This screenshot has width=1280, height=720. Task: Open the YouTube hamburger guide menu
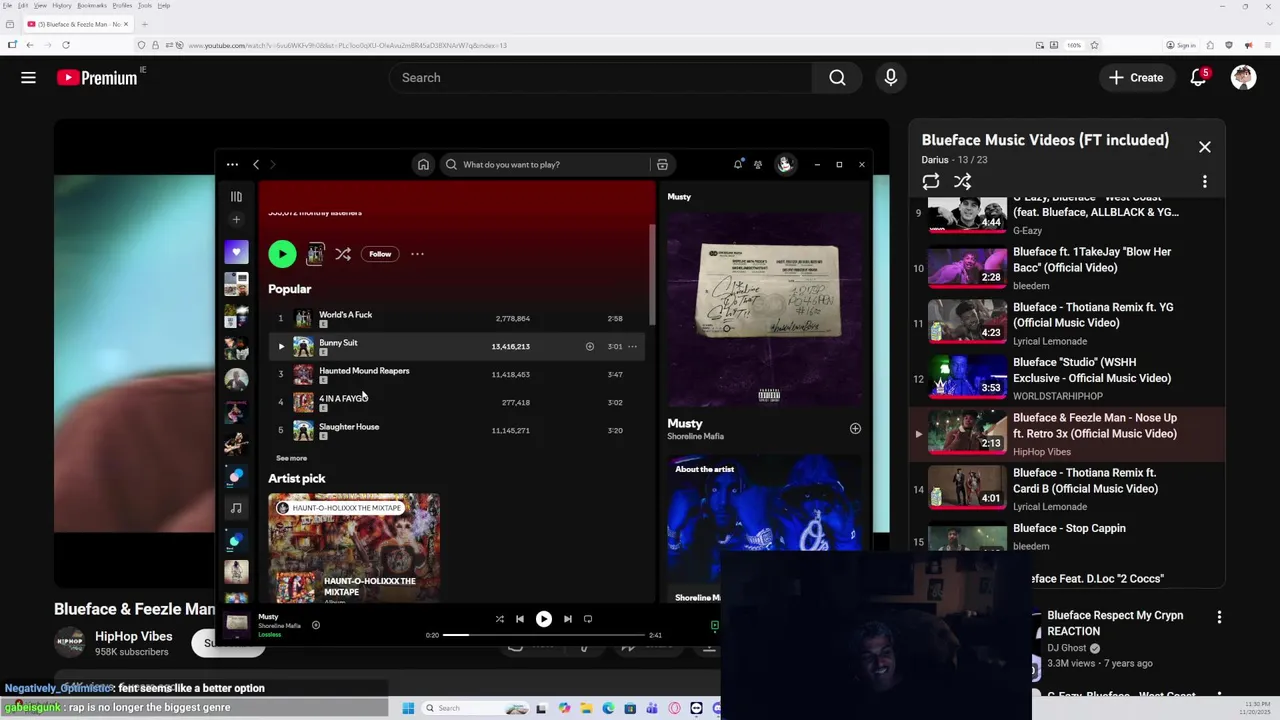coord(28,78)
